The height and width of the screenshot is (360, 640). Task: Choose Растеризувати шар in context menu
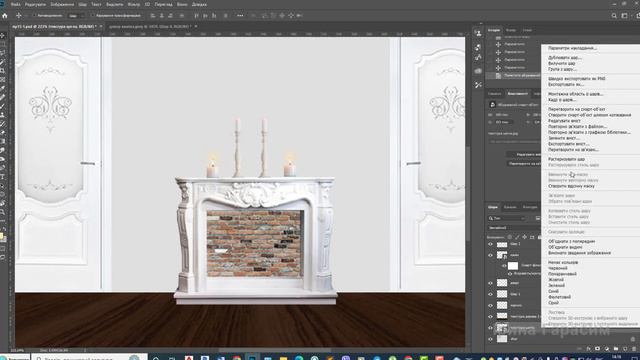567,159
